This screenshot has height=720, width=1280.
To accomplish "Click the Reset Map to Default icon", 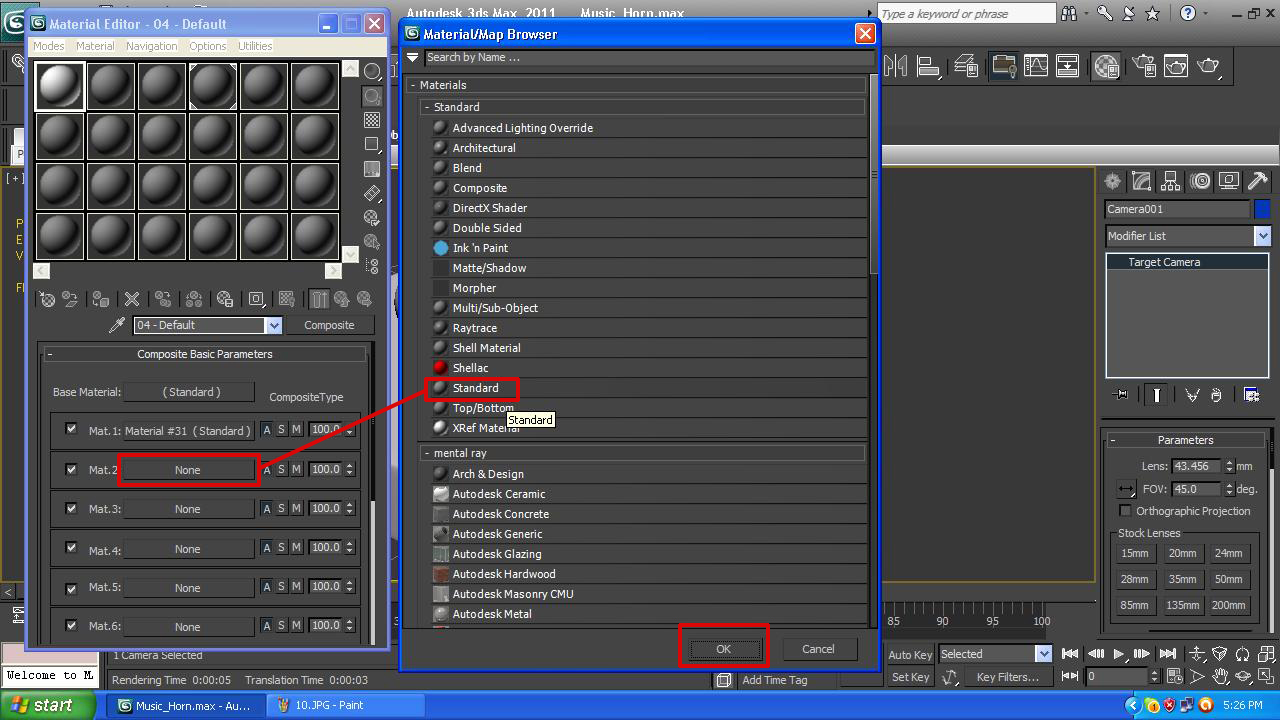I will click(132, 300).
